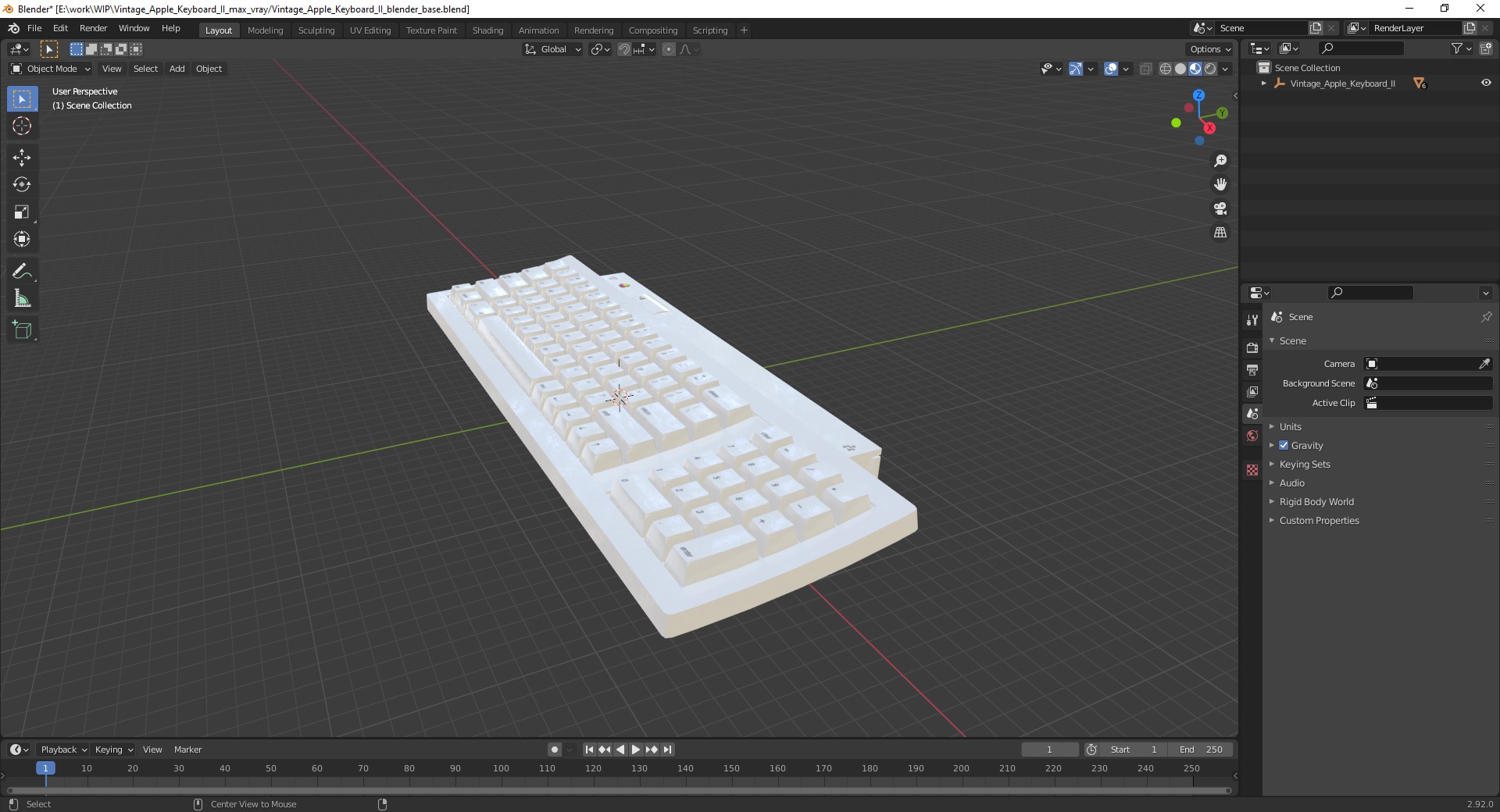Toggle auto keying record button
Screen dimensions: 1500x812
(x=555, y=750)
